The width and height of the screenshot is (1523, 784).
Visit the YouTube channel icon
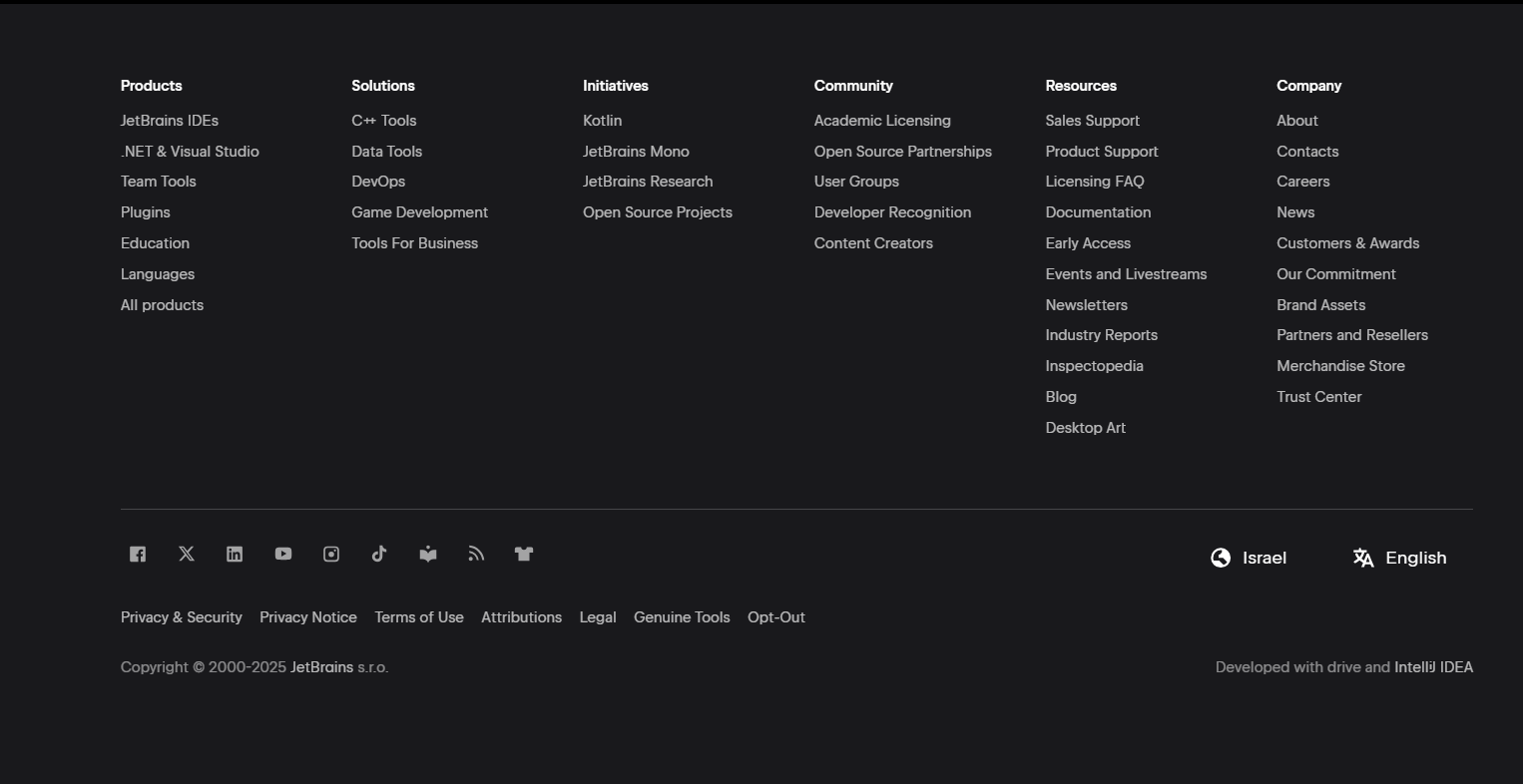click(283, 555)
